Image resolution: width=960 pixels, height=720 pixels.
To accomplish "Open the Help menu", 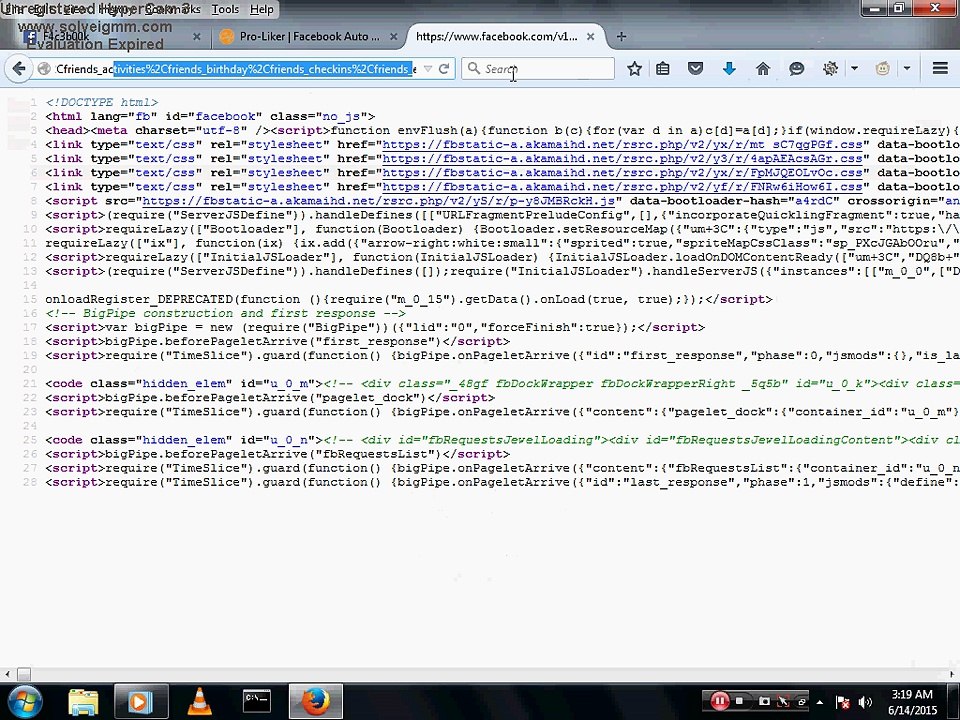I will (x=261, y=9).
